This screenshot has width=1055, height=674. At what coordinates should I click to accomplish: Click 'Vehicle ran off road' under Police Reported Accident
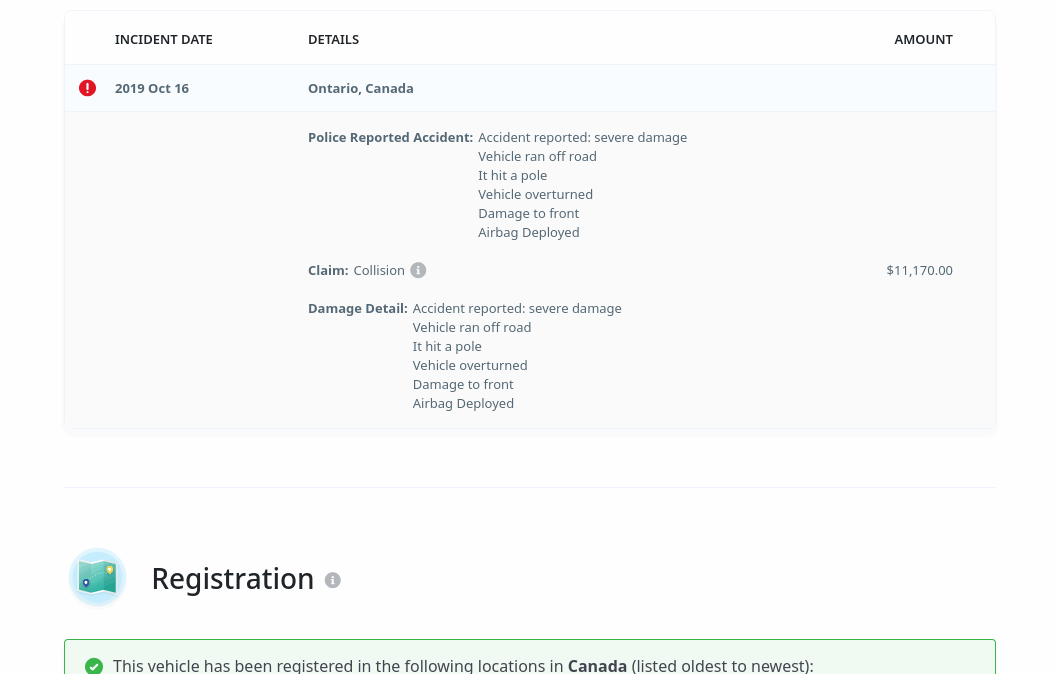tap(538, 157)
